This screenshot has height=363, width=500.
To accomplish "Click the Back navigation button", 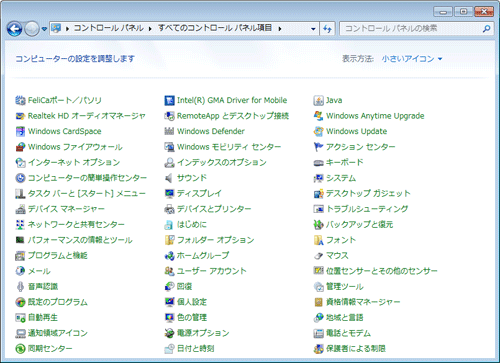I will click(x=15, y=29).
